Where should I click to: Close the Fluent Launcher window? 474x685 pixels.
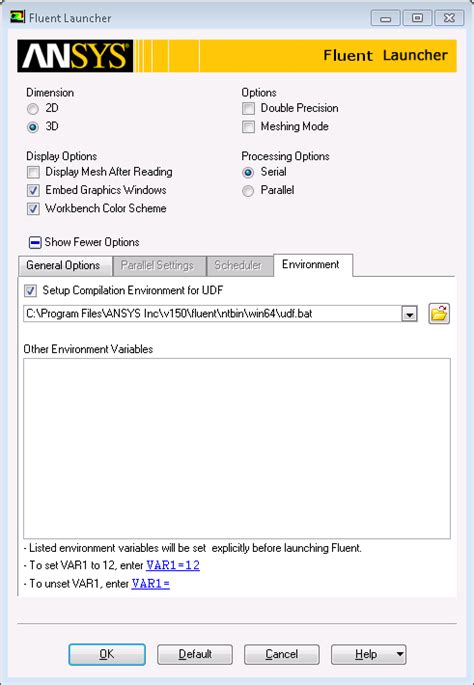[x=450, y=18]
